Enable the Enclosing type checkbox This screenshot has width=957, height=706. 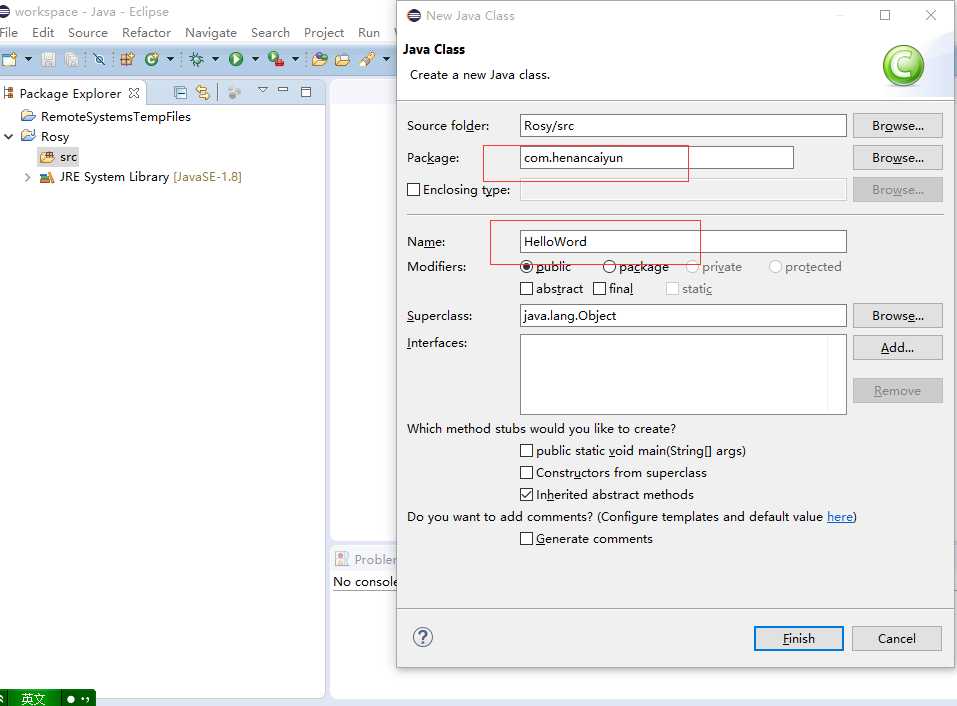[413, 190]
